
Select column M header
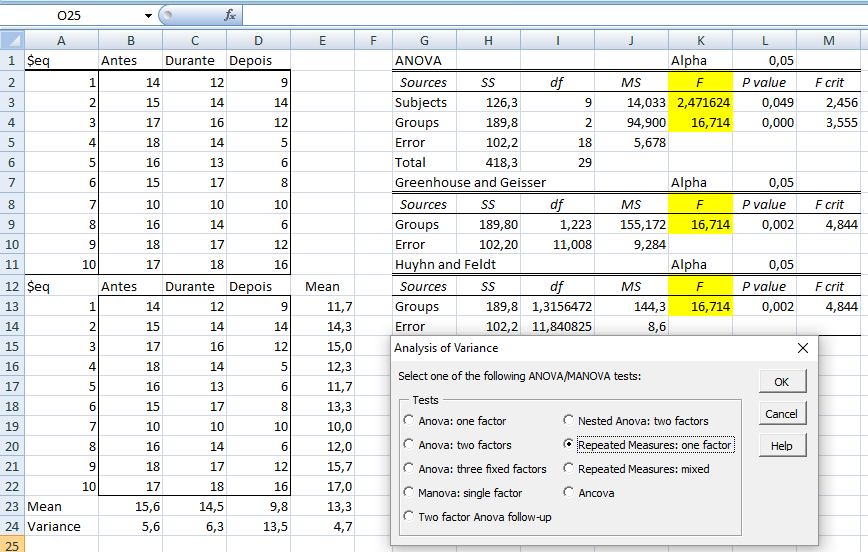(x=829, y=40)
